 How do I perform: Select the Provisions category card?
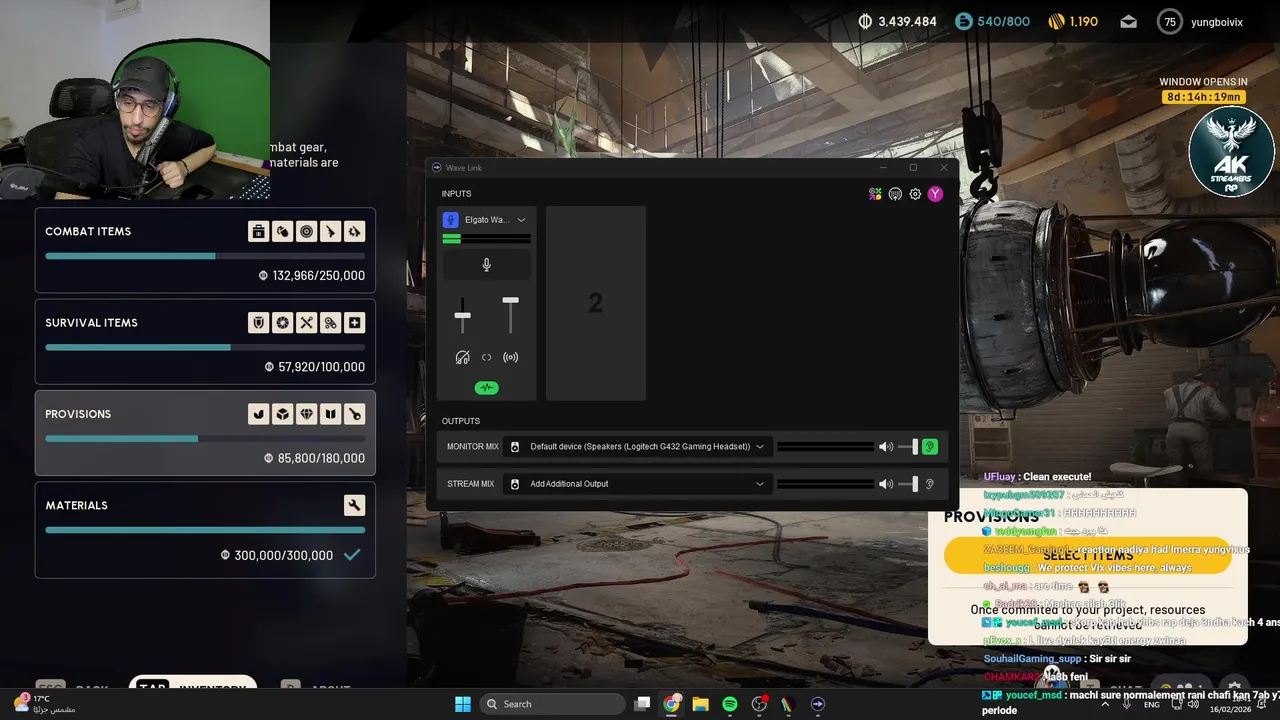click(205, 433)
